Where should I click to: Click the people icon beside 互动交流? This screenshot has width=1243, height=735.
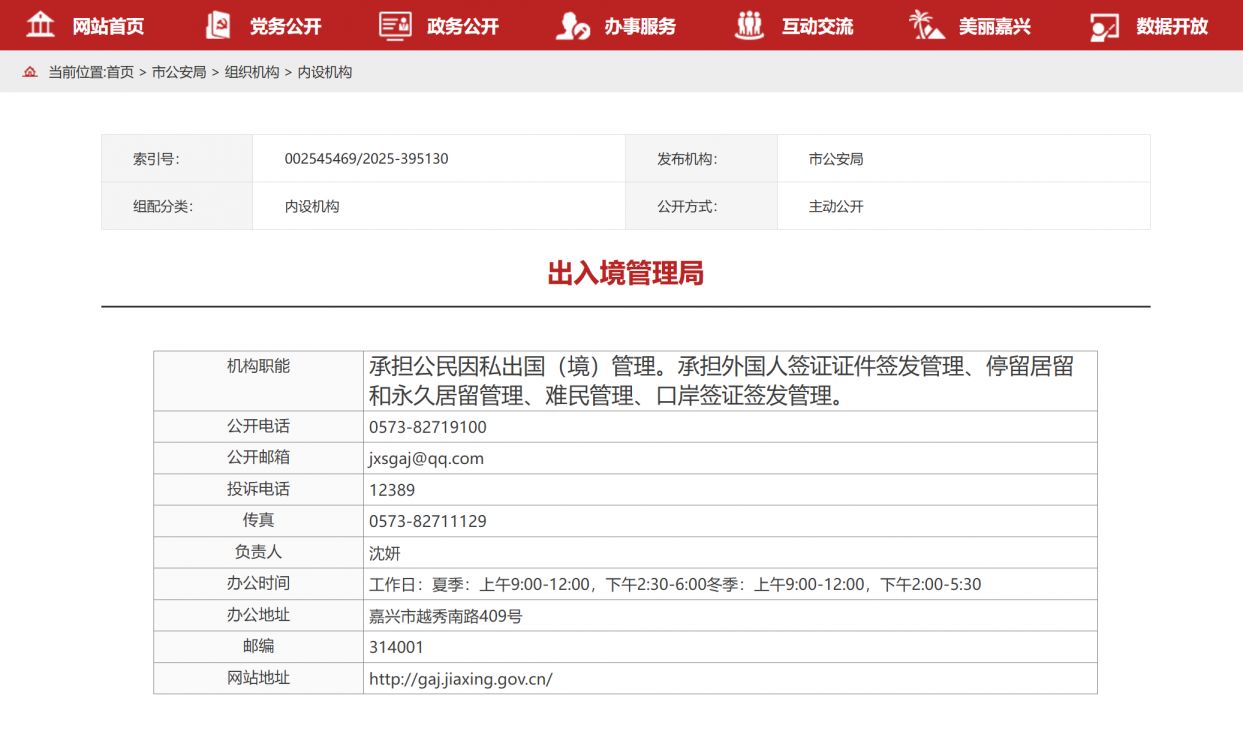[x=749, y=25]
